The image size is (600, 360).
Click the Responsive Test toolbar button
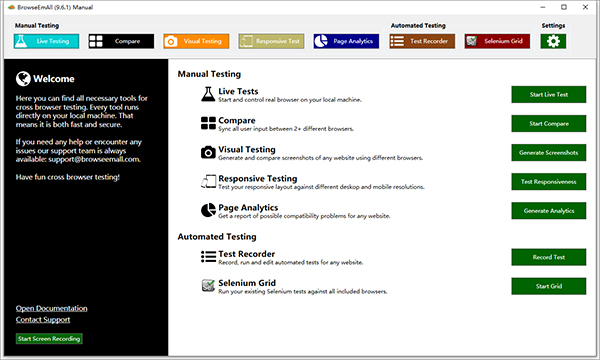coord(271,41)
